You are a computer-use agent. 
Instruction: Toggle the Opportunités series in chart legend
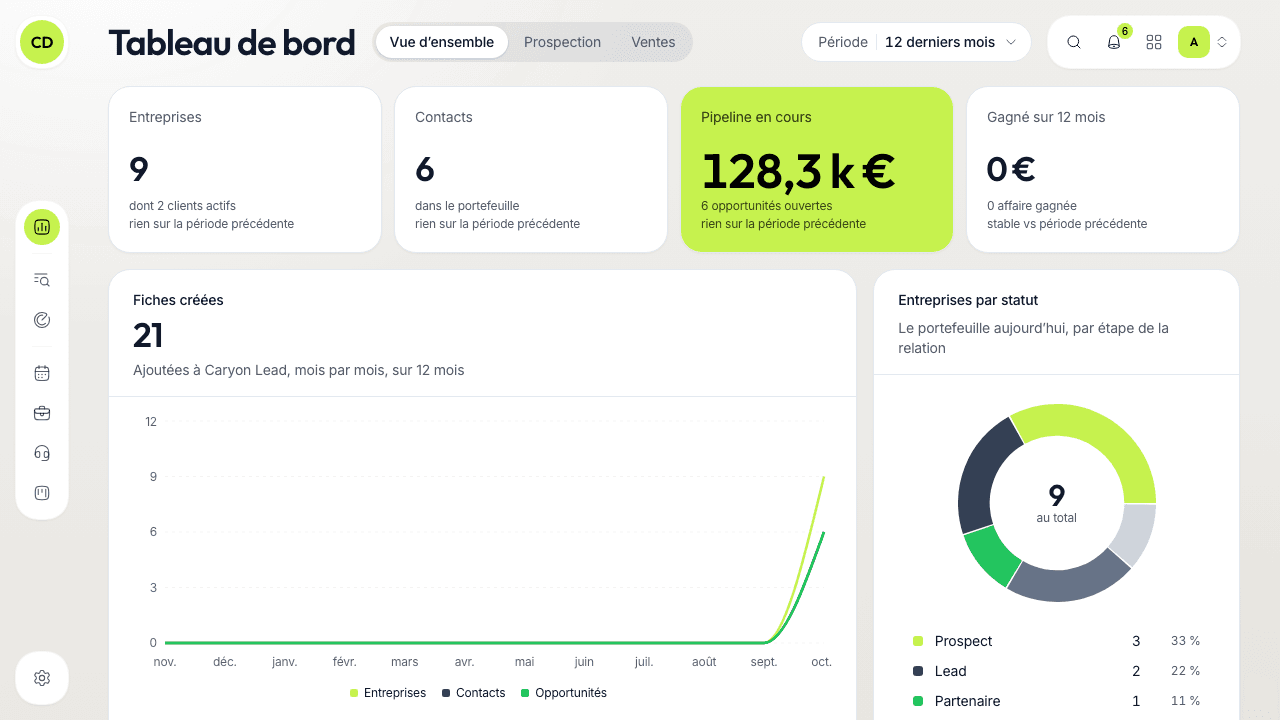click(564, 693)
